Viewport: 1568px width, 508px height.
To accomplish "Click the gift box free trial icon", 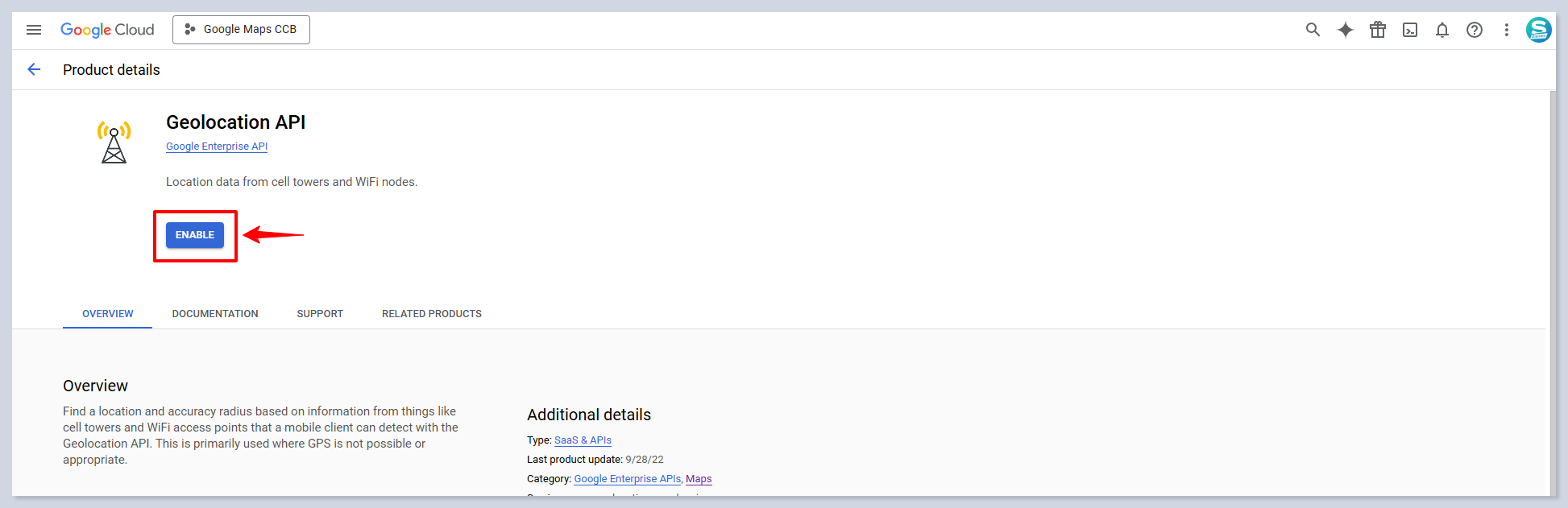I will click(1377, 30).
